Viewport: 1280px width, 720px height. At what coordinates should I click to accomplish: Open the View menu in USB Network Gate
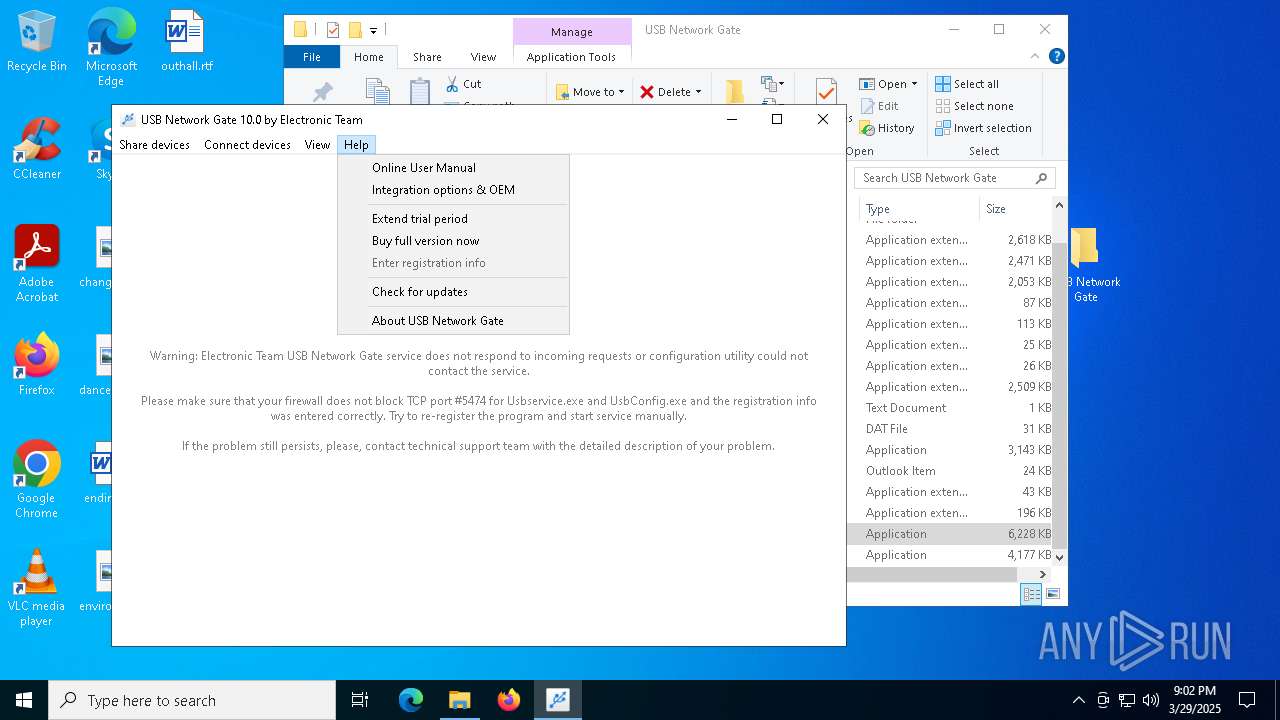pyautogui.click(x=317, y=145)
